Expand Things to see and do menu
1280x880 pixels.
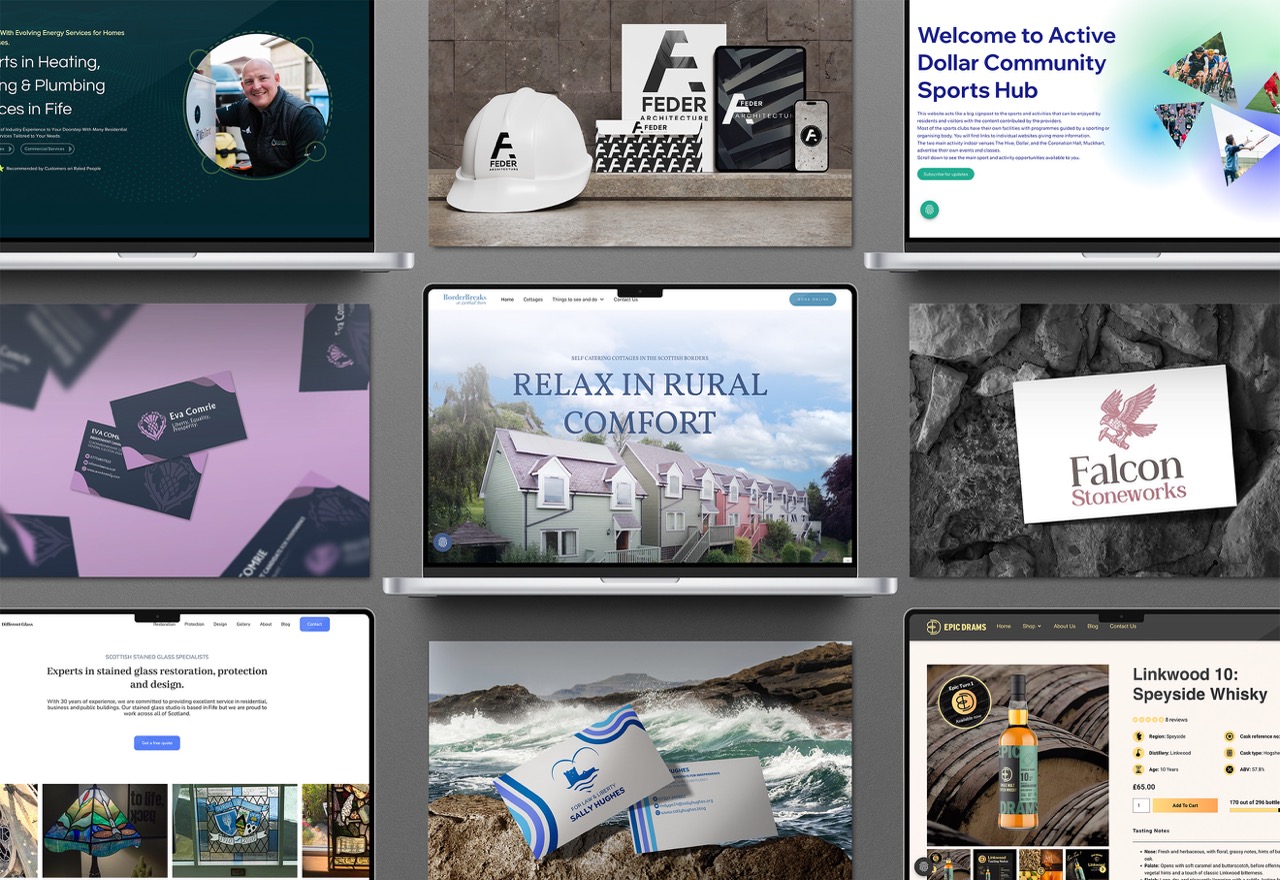pyautogui.click(x=578, y=299)
